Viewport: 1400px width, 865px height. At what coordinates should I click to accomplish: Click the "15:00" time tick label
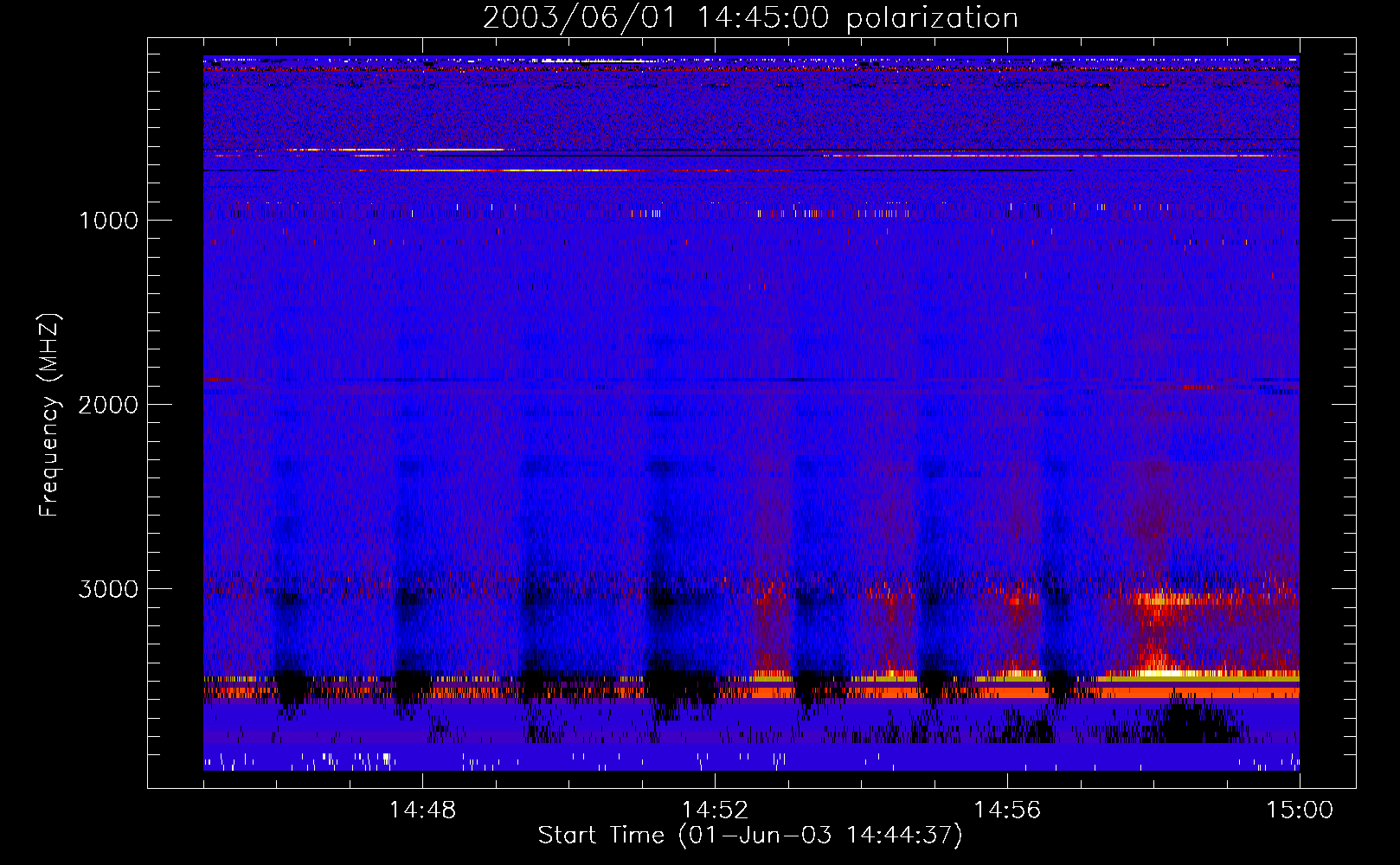coord(1300,811)
